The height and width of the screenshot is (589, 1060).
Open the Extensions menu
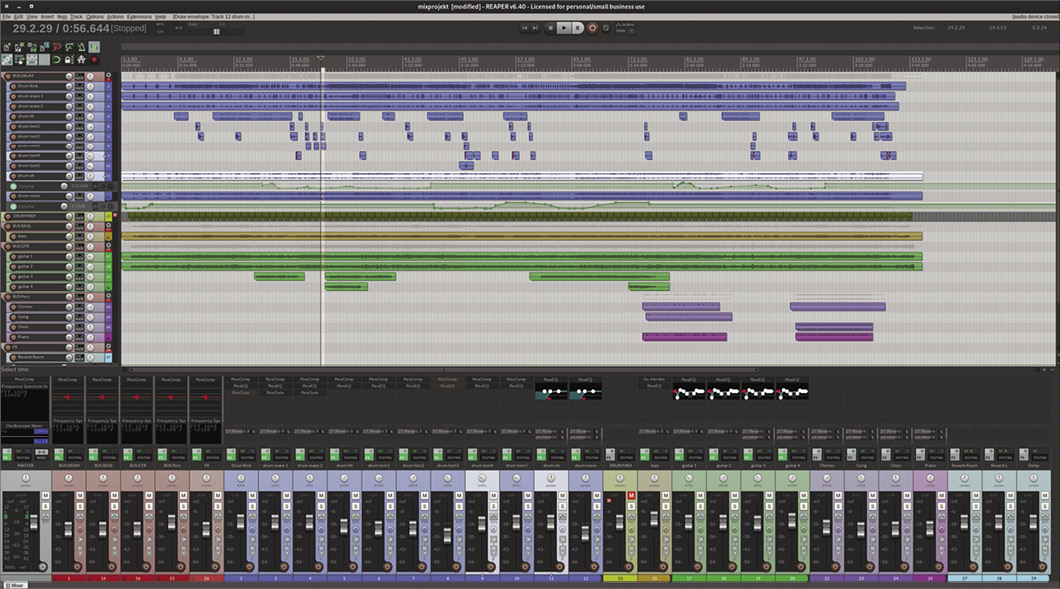139,16
